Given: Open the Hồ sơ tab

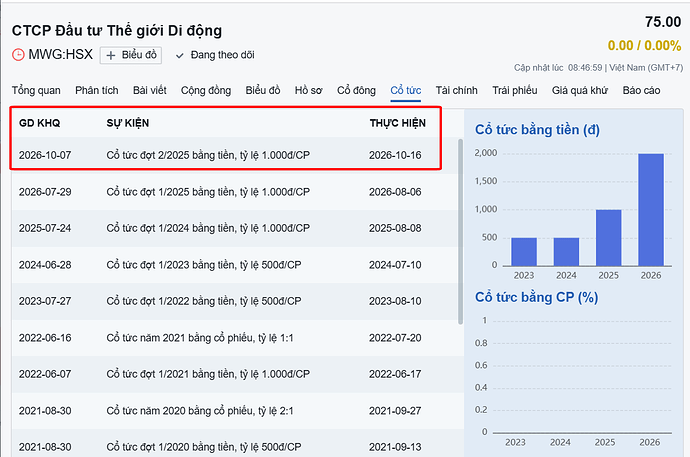Looking at the screenshot, I should tap(308, 90).
